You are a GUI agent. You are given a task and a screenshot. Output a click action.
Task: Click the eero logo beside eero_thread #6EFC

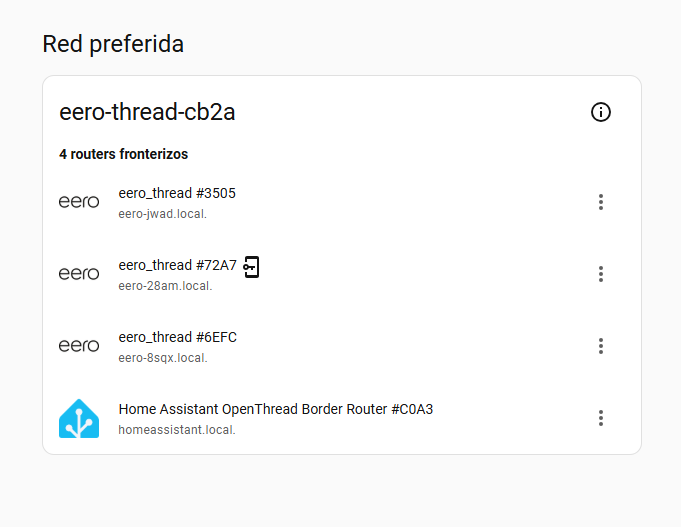coord(79,346)
